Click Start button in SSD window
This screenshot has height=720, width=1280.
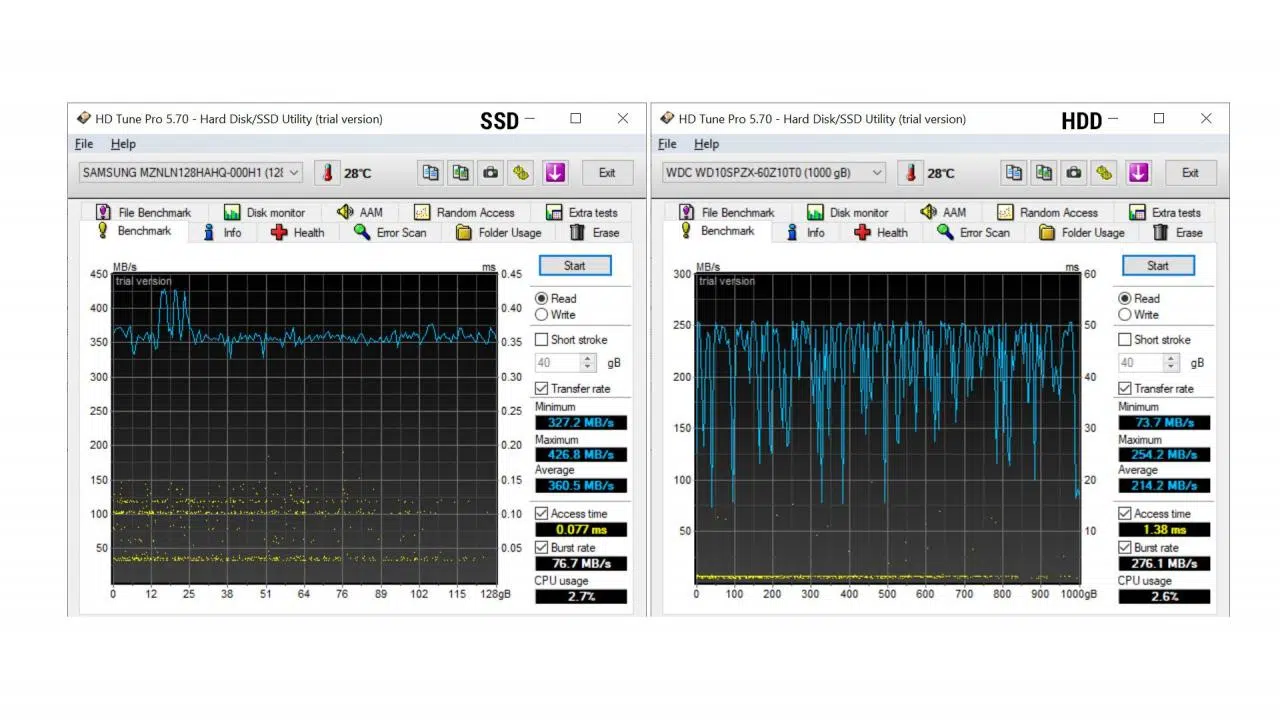[x=575, y=266]
